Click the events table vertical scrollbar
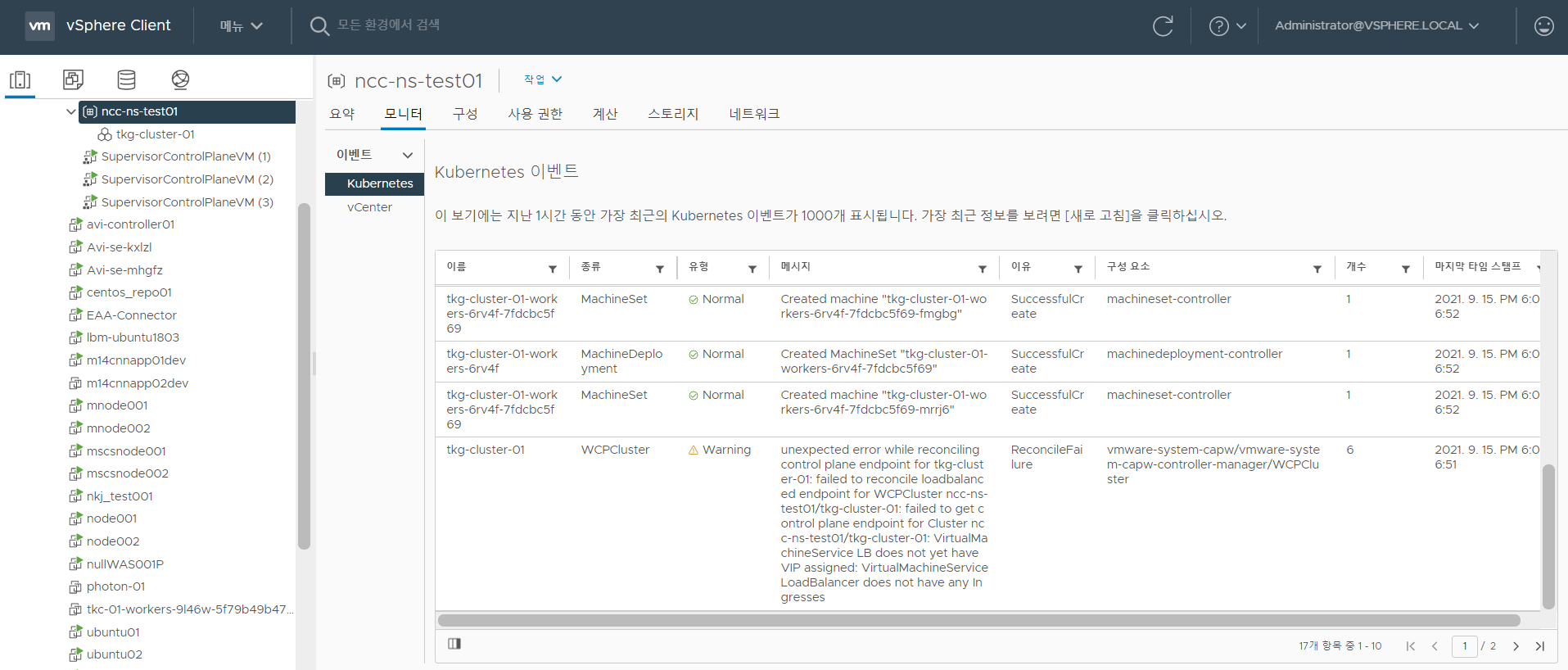This screenshot has height=670, width=1568. click(1548, 536)
